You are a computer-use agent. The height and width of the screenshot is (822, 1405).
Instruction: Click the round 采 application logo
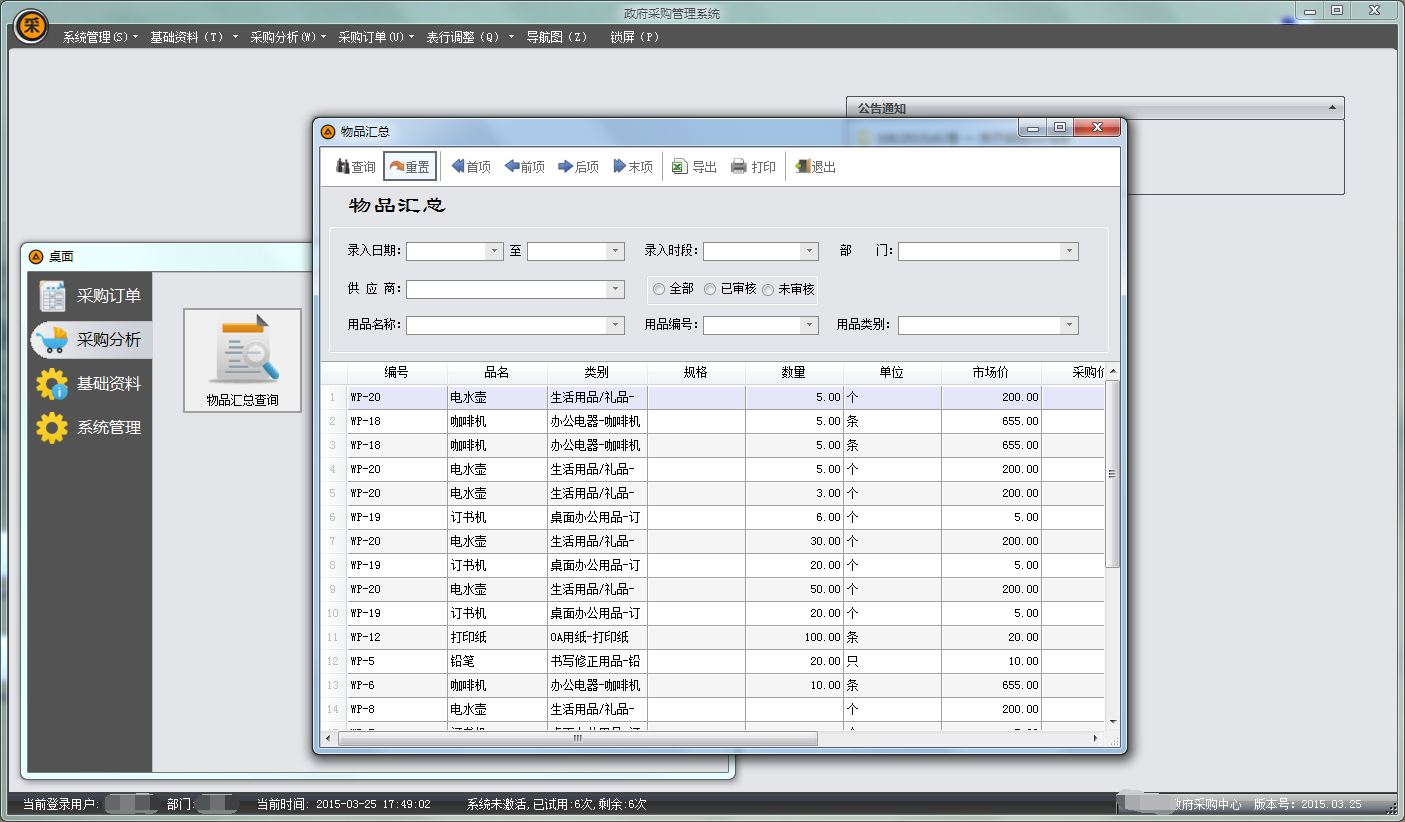coord(32,26)
